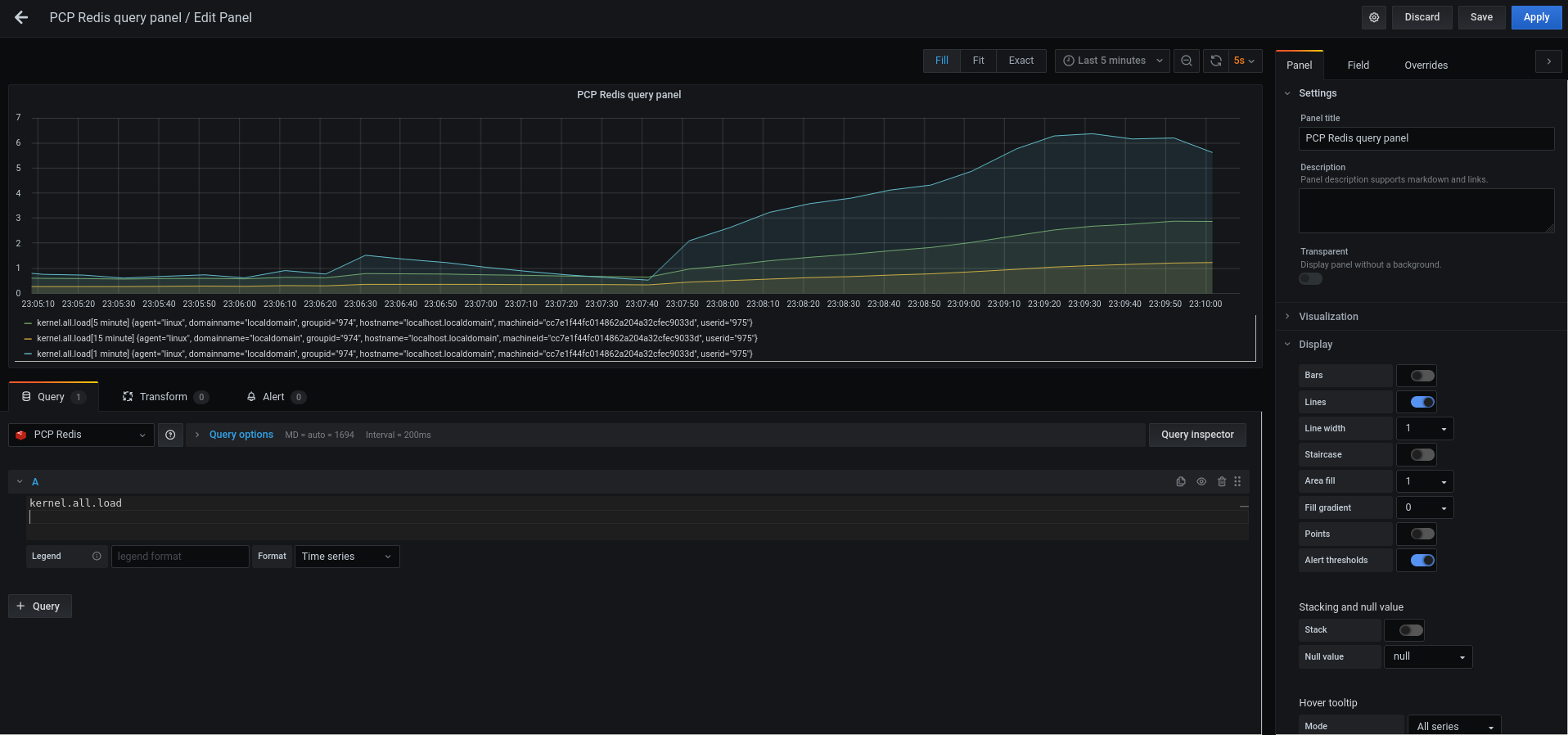Open dashboard settings gear icon

(x=1374, y=17)
